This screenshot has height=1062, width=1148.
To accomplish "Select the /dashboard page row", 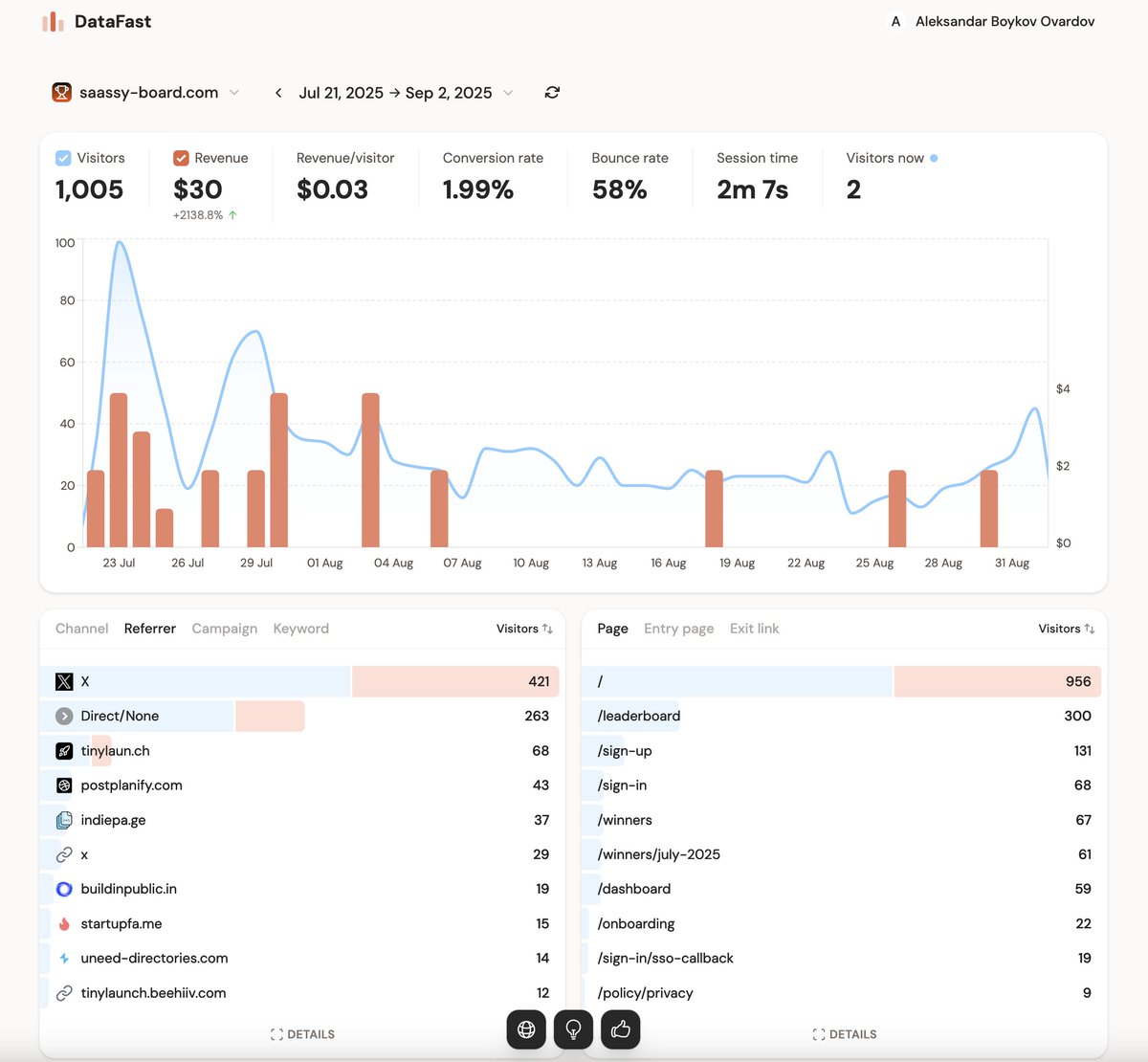I will click(842, 889).
